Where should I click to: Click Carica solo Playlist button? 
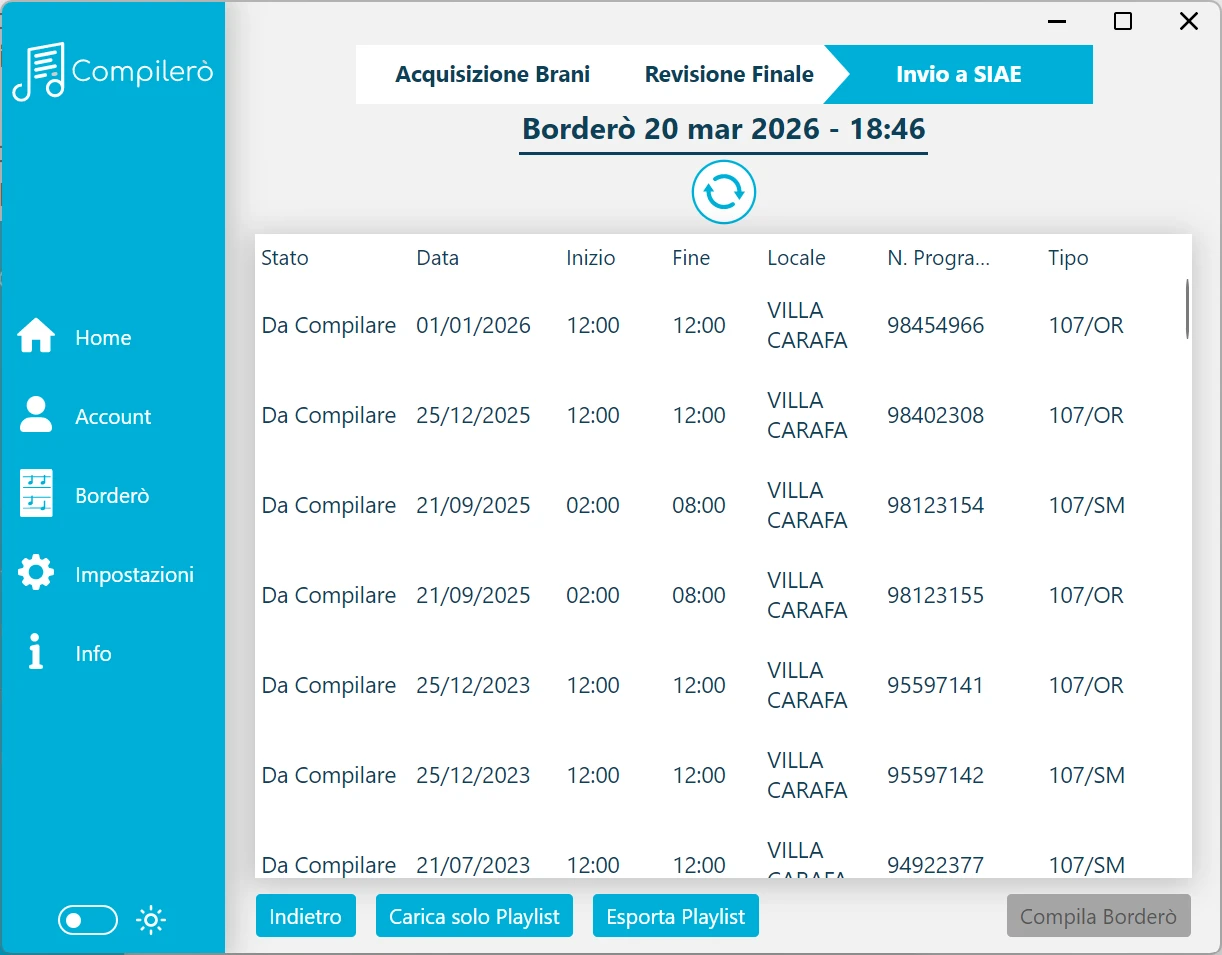point(474,916)
